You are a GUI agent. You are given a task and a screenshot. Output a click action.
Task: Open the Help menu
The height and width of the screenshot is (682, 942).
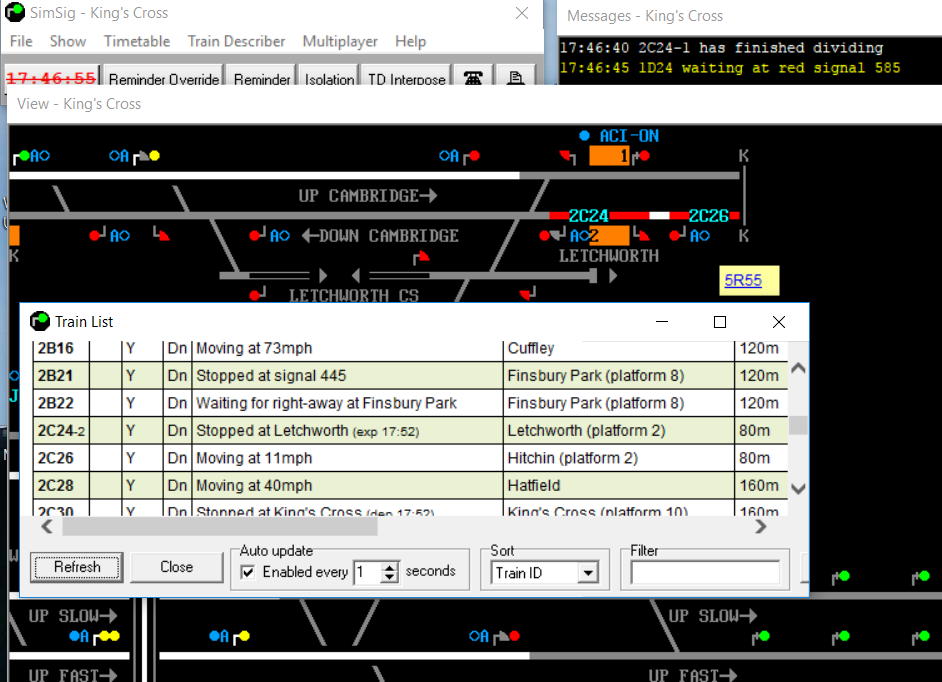pos(410,41)
